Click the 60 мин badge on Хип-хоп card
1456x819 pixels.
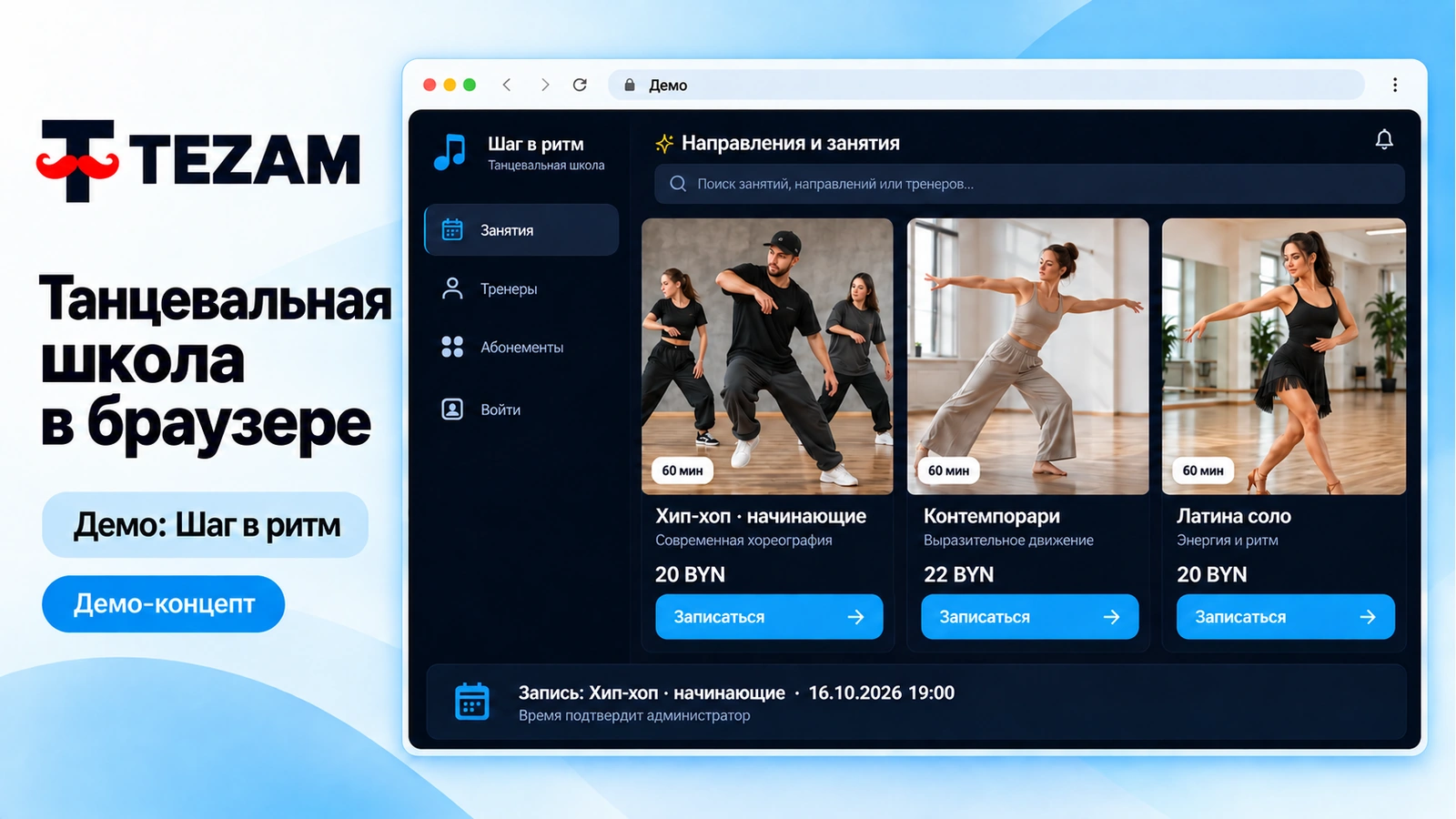pyautogui.click(x=682, y=470)
